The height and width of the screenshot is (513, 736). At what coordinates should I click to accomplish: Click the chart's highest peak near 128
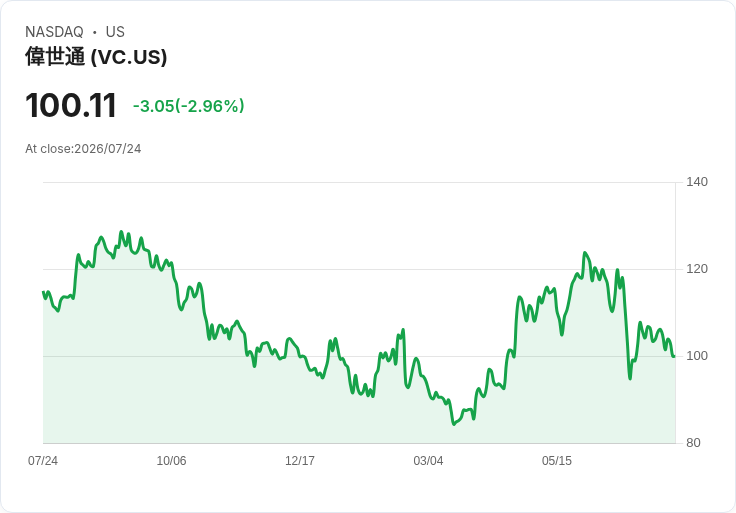point(121,232)
